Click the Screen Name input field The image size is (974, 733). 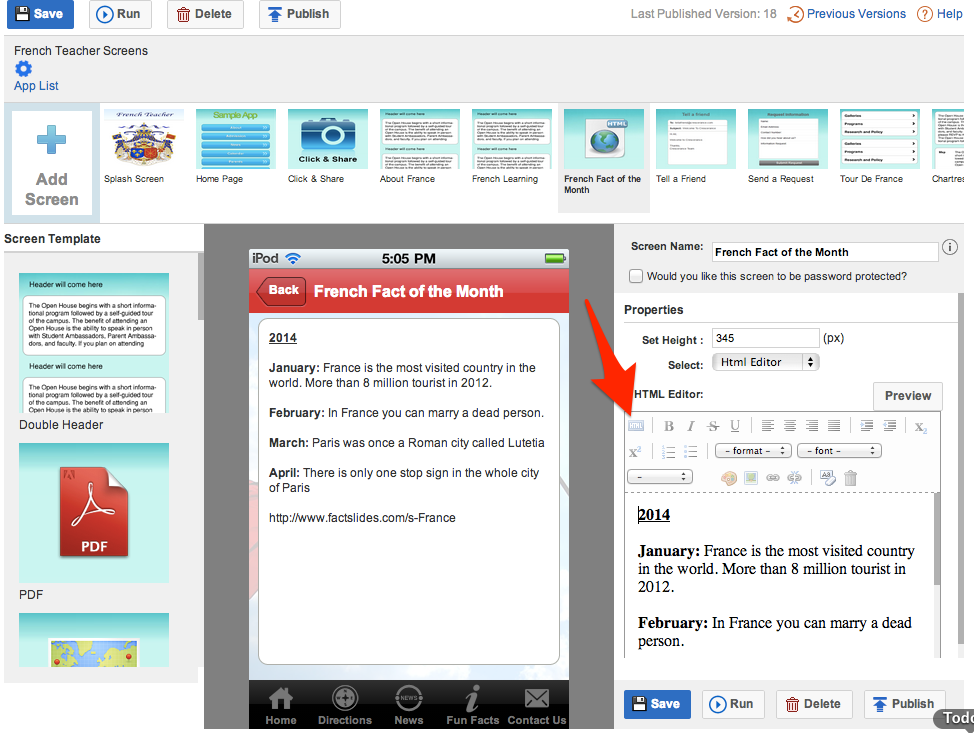coord(825,252)
